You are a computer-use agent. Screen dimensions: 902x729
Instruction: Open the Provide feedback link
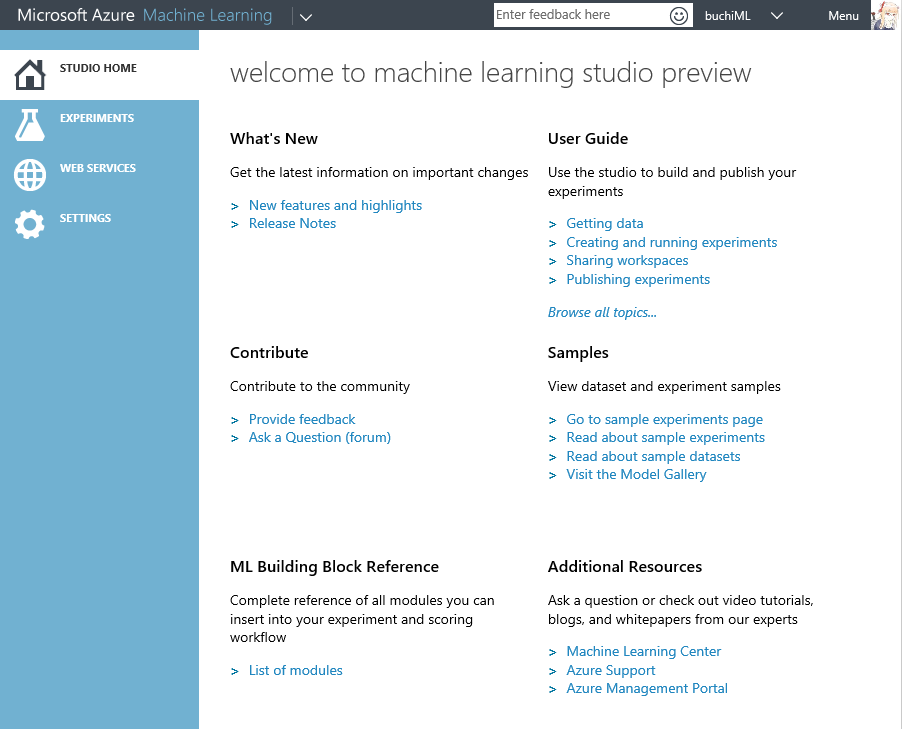(x=302, y=419)
